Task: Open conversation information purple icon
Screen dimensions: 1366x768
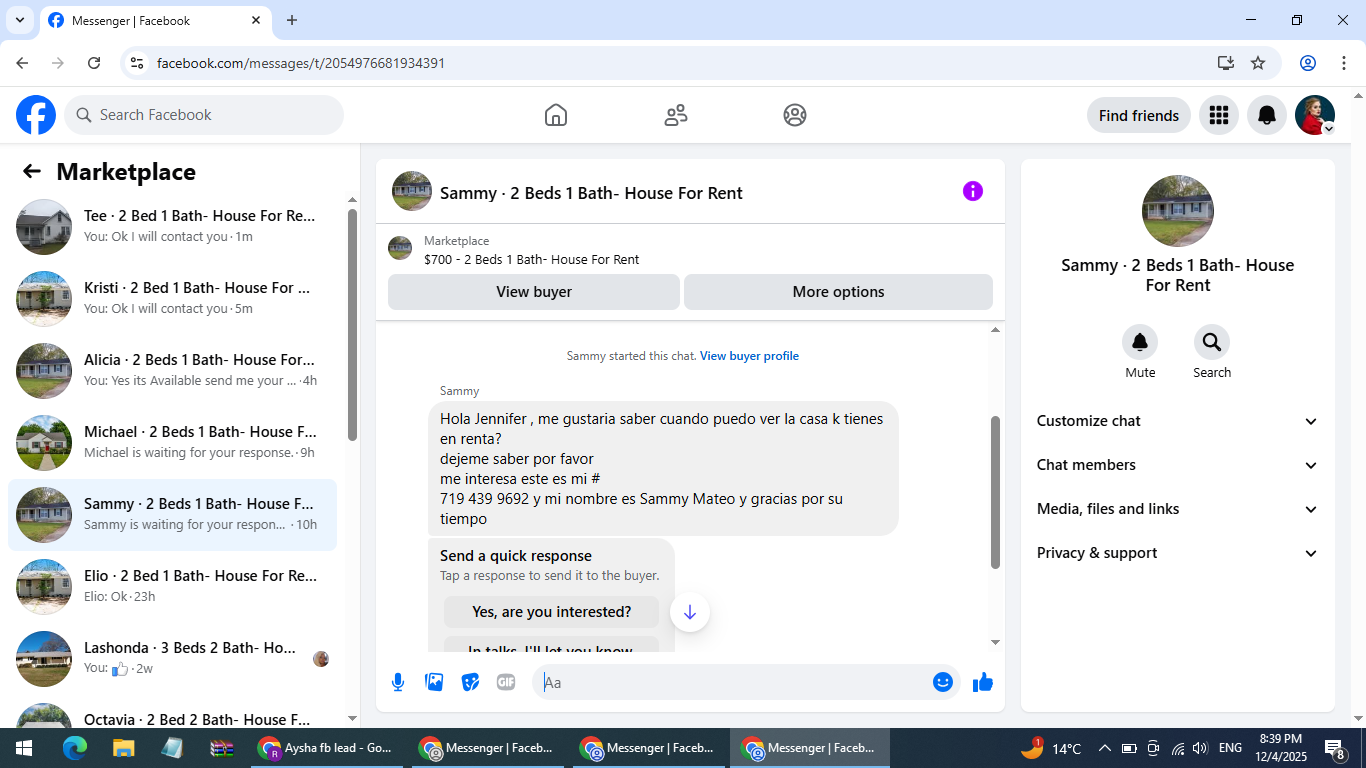Action: 973,191
